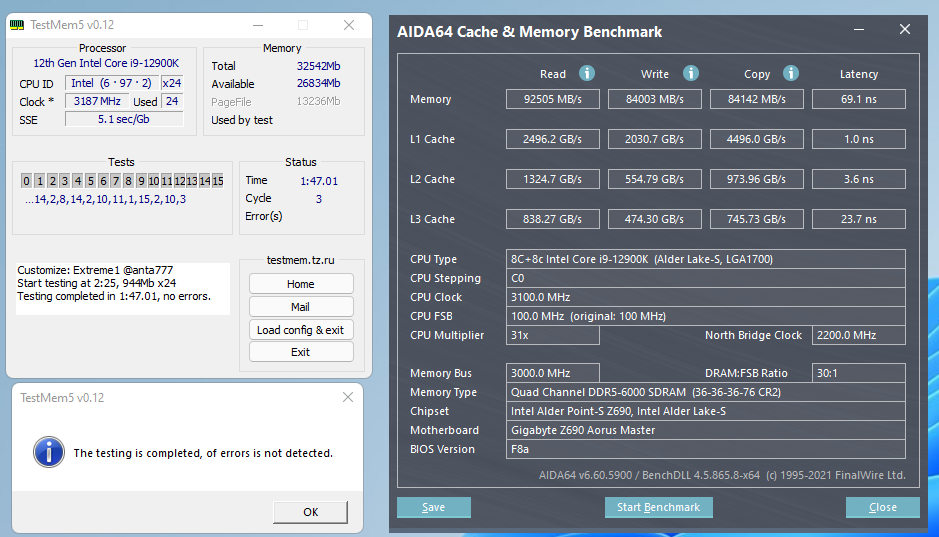Image resolution: width=939 pixels, height=537 pixels.
Task: Click the Copy column info icon
Action: [790, 73]
